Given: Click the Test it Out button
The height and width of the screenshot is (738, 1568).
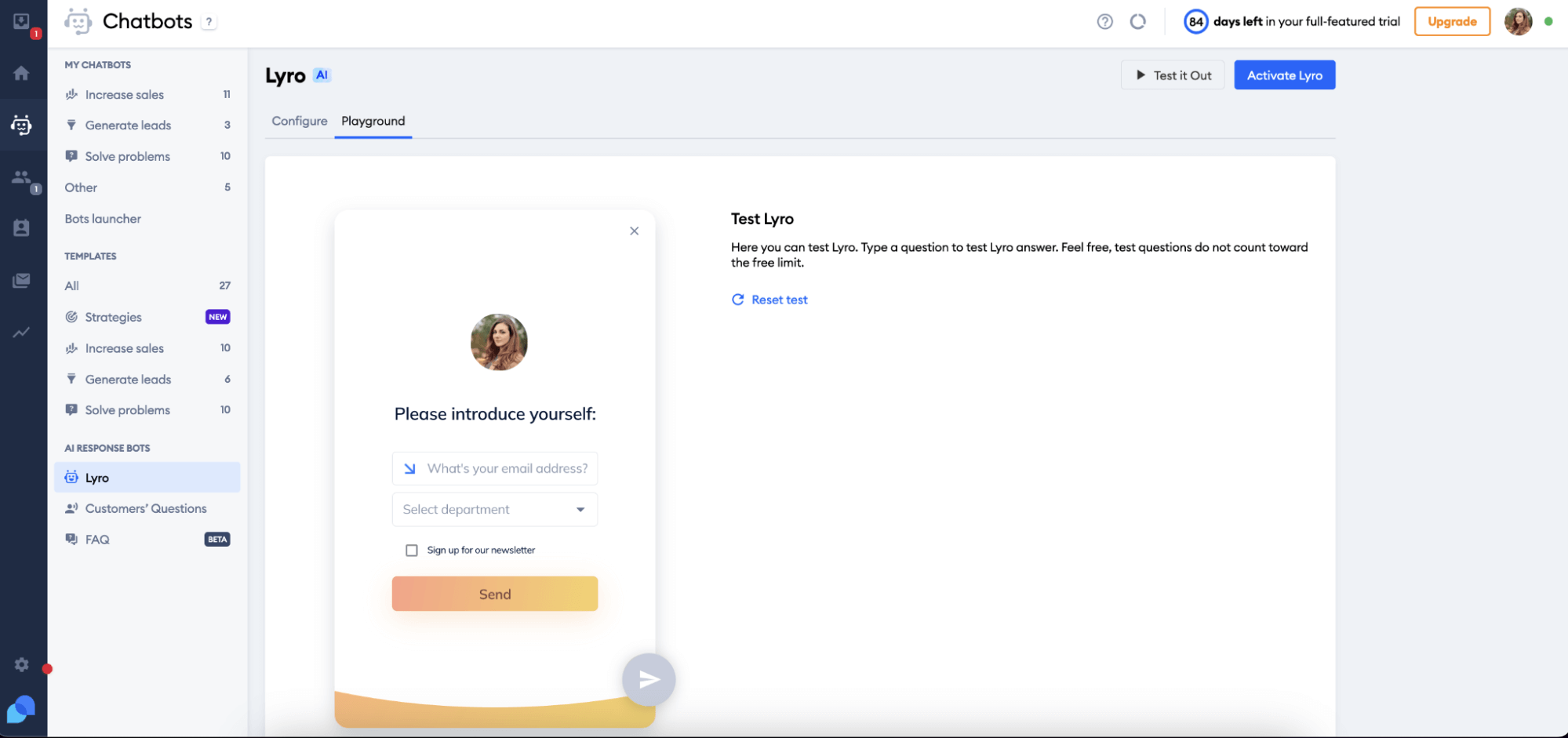Looking at the screenshot, I should coord(1173,75).
